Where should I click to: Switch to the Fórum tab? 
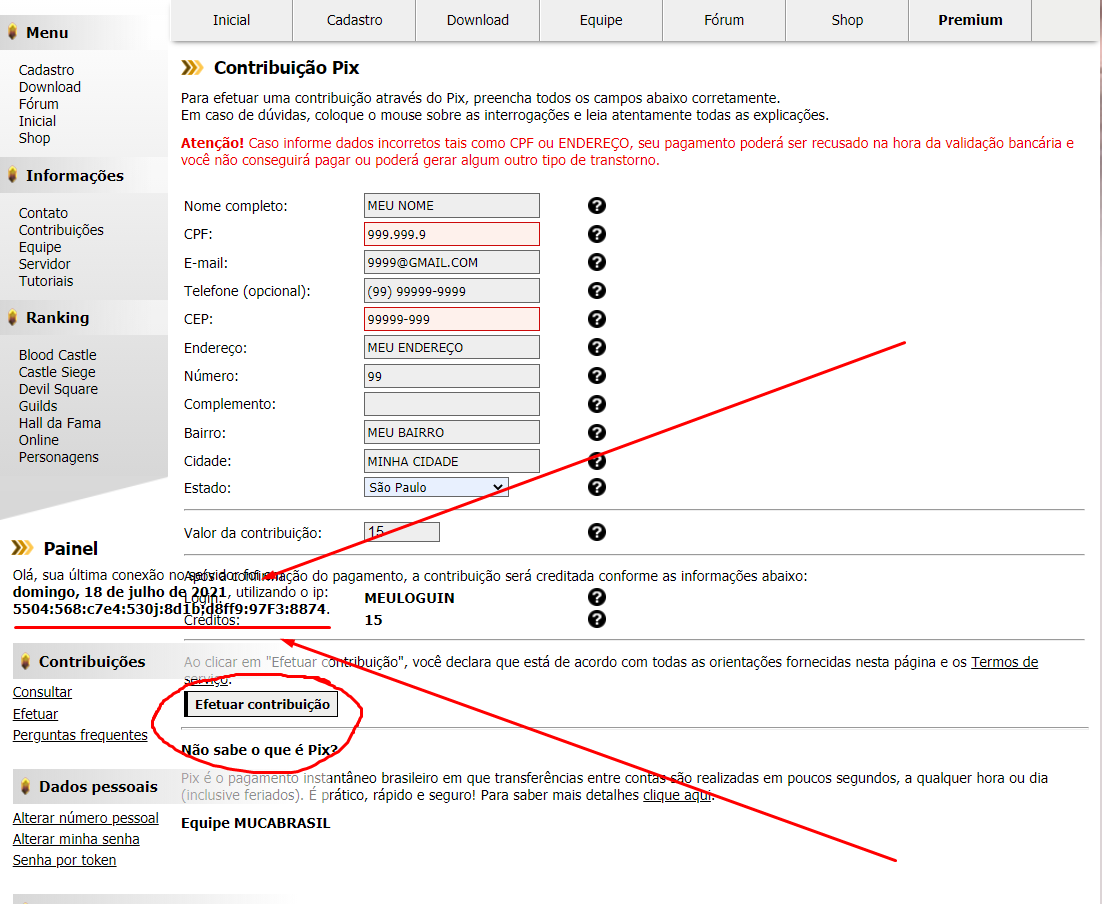point(723,20)
